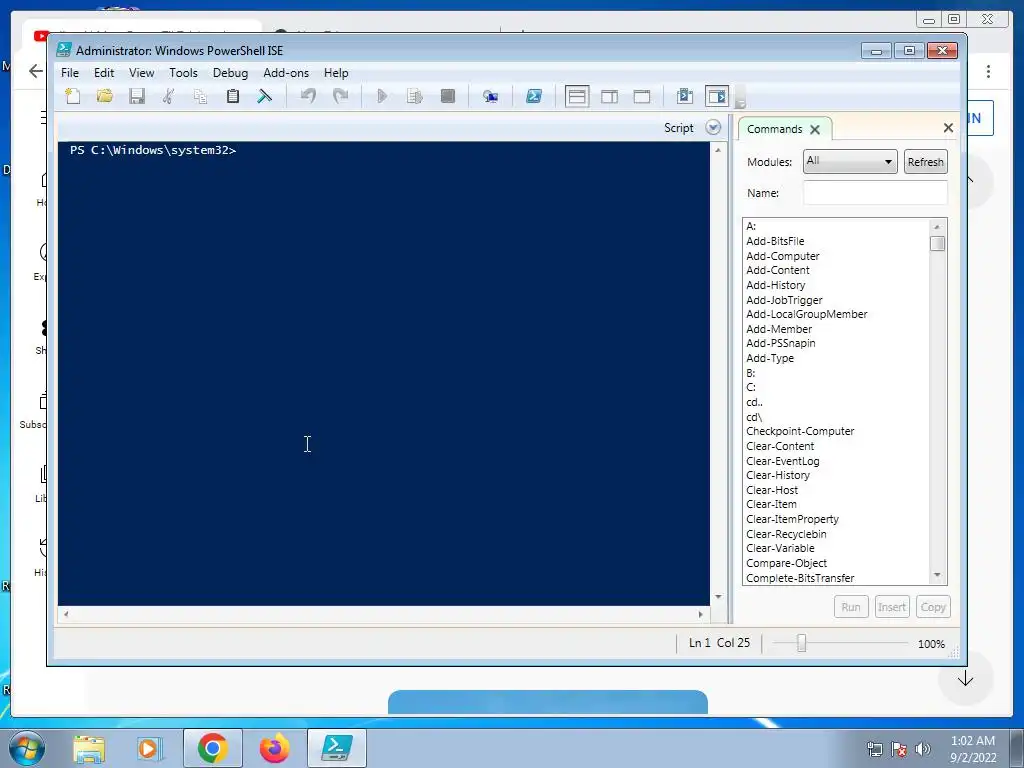Click the Cut scissors icon
The image size is (1024, 768).
pos(168,97)
